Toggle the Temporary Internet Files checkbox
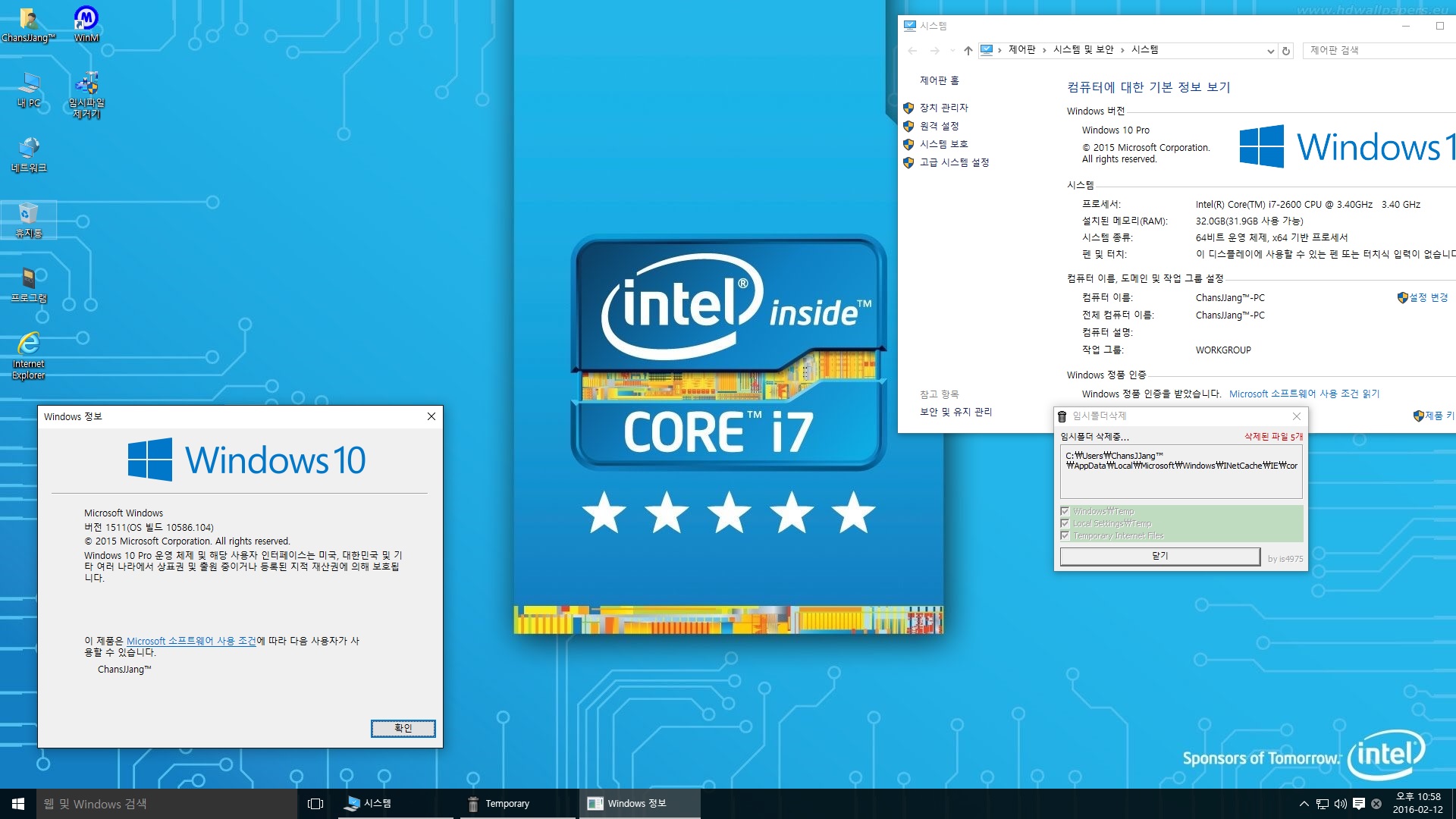The image size is (1456, 819). tap(1065, 535)
